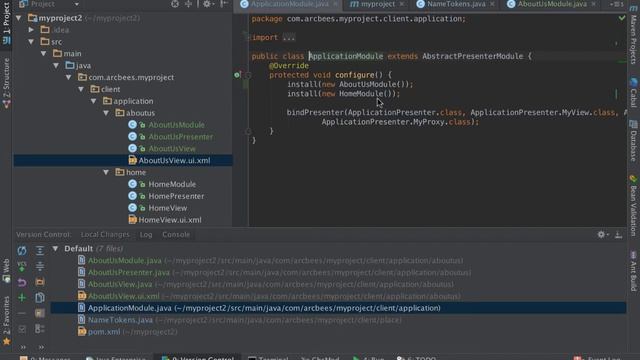Switch to myproject editor tab

coord(377,4)
